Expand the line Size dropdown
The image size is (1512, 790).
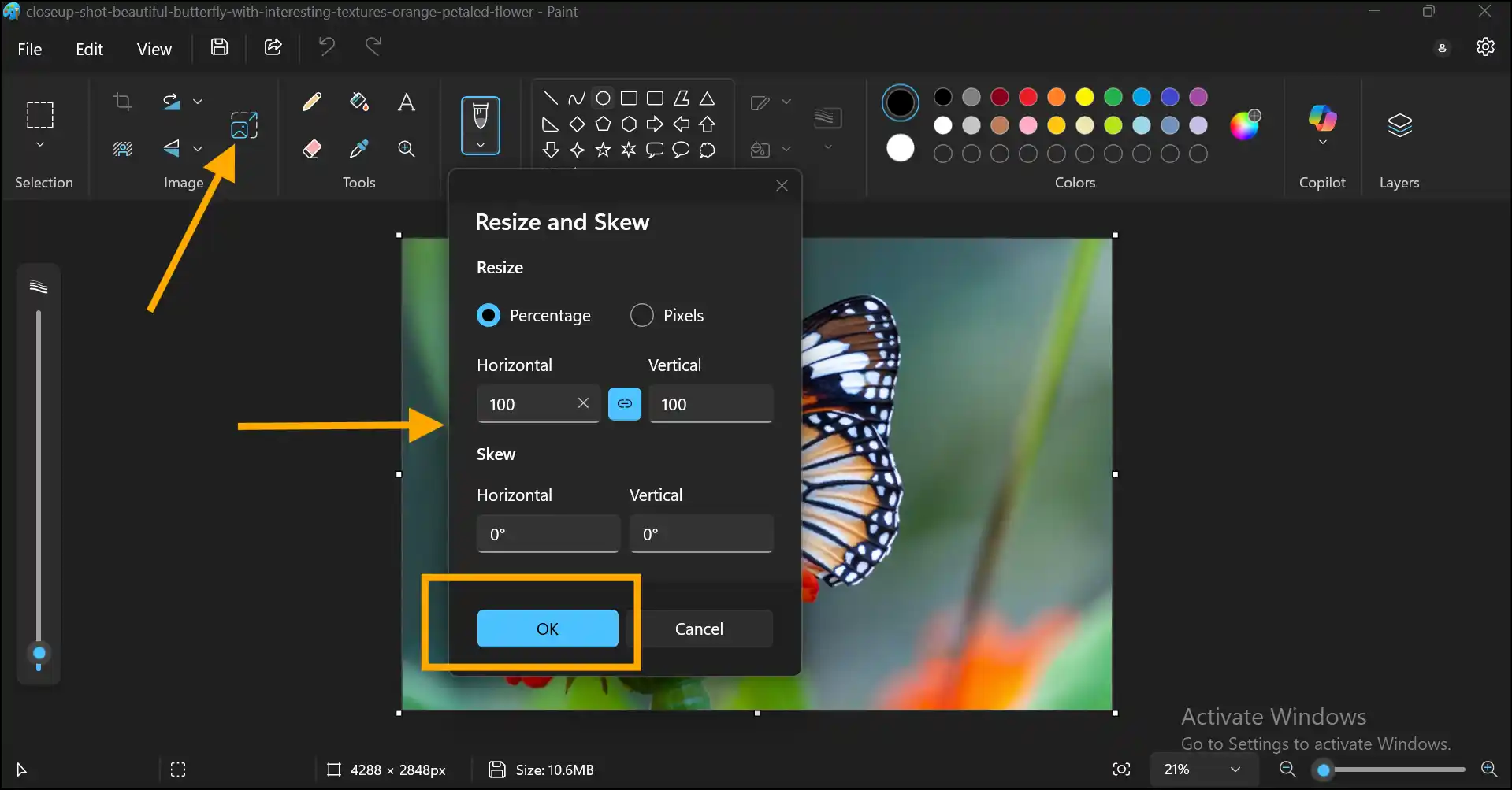[x=828, y=147]
